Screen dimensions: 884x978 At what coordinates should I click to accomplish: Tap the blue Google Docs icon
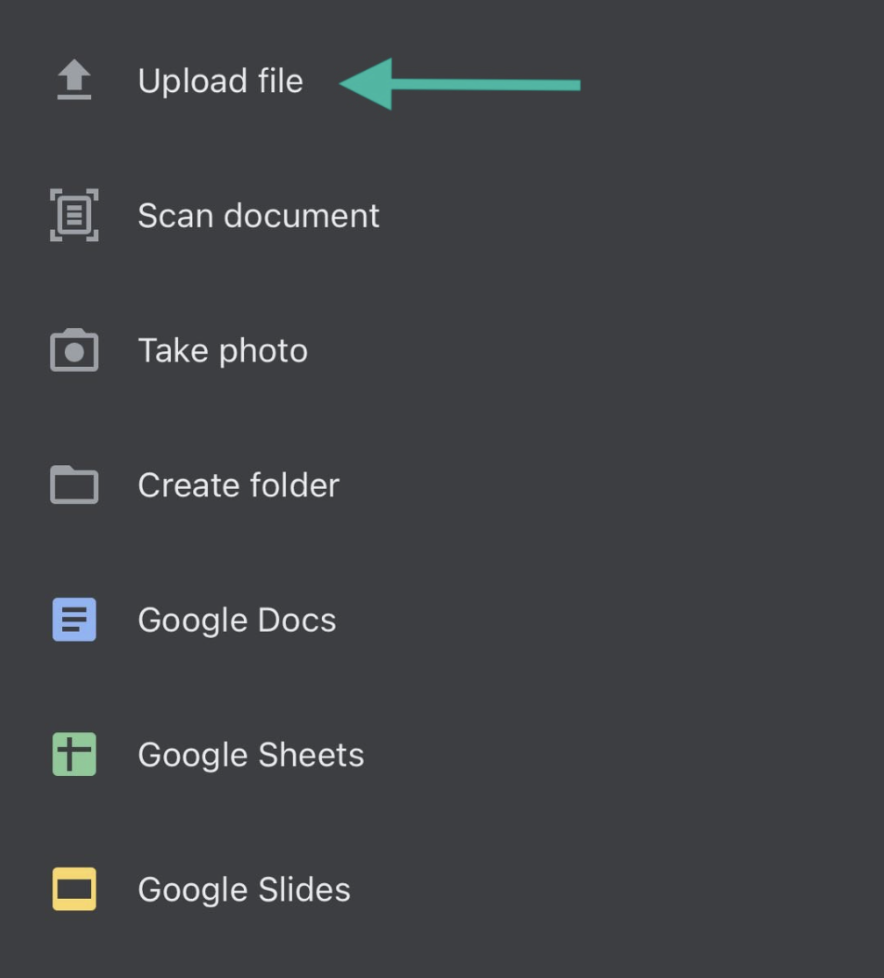click(74, 619)
